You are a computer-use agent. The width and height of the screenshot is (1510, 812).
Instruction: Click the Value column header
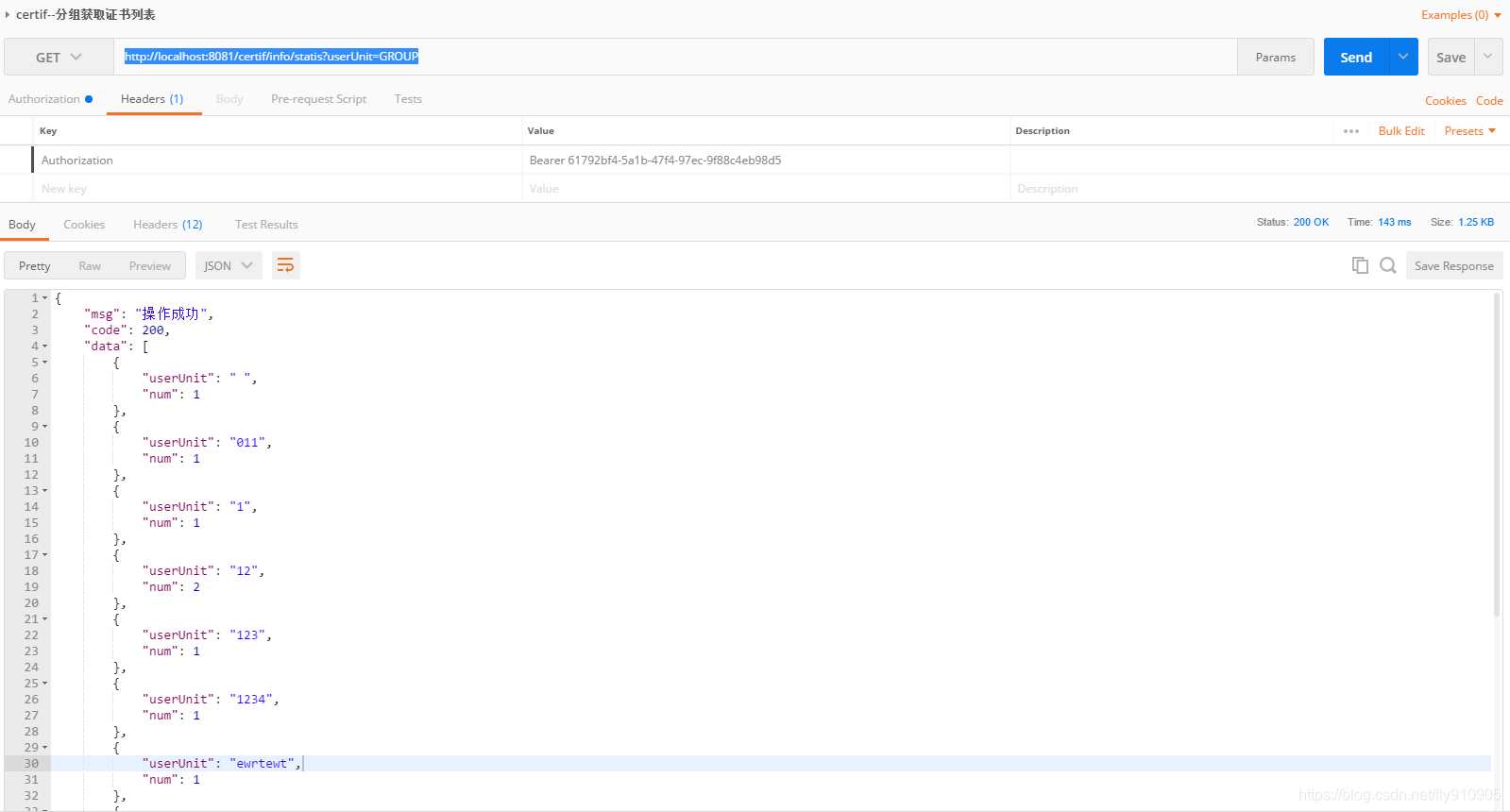click(x=541, y=131)
